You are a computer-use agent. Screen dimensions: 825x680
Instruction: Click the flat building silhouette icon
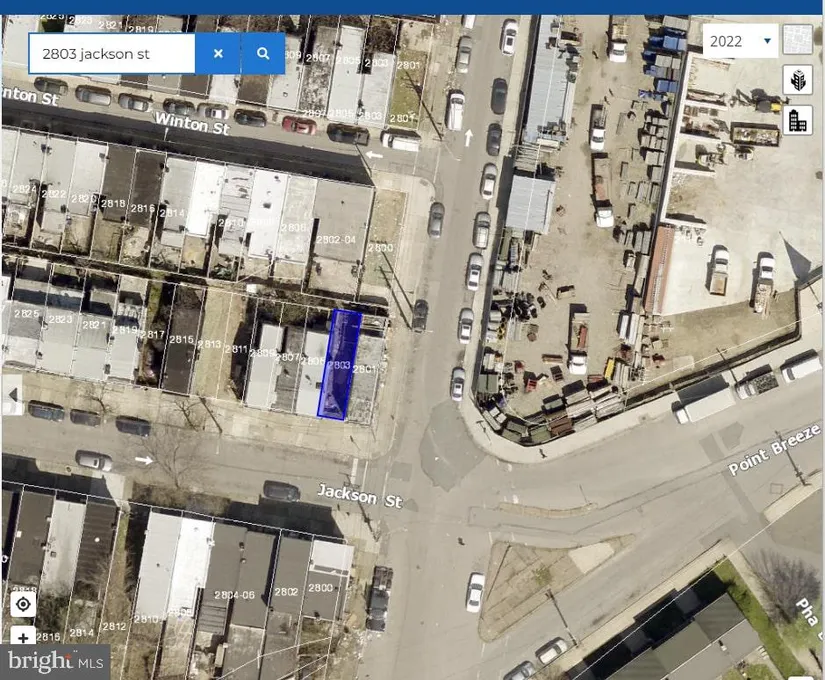pyautogui.click(x=797, y=121)
